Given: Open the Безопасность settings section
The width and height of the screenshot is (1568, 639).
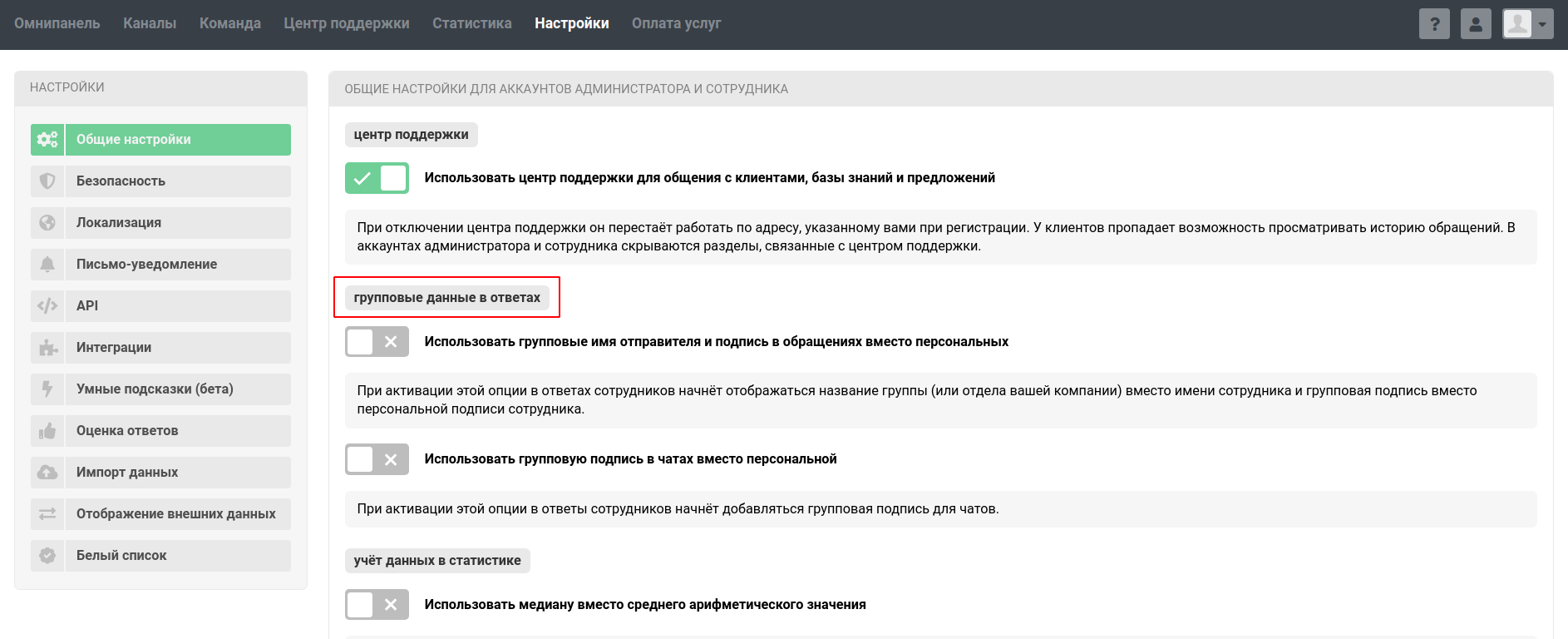Looking at the screenshot, I should [160, 181].
